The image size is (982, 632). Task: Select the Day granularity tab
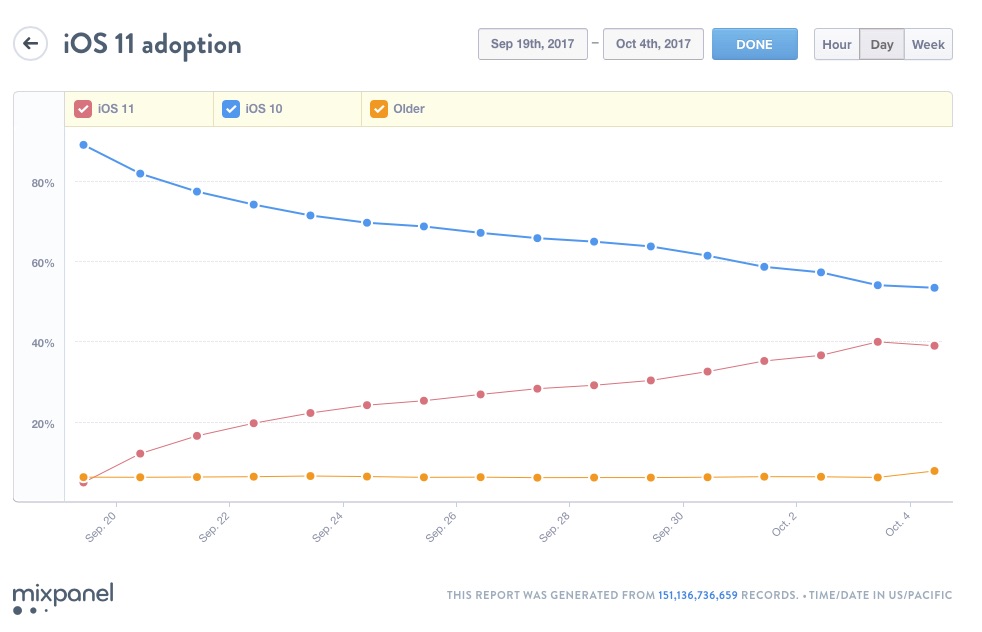tap(882, 44)
